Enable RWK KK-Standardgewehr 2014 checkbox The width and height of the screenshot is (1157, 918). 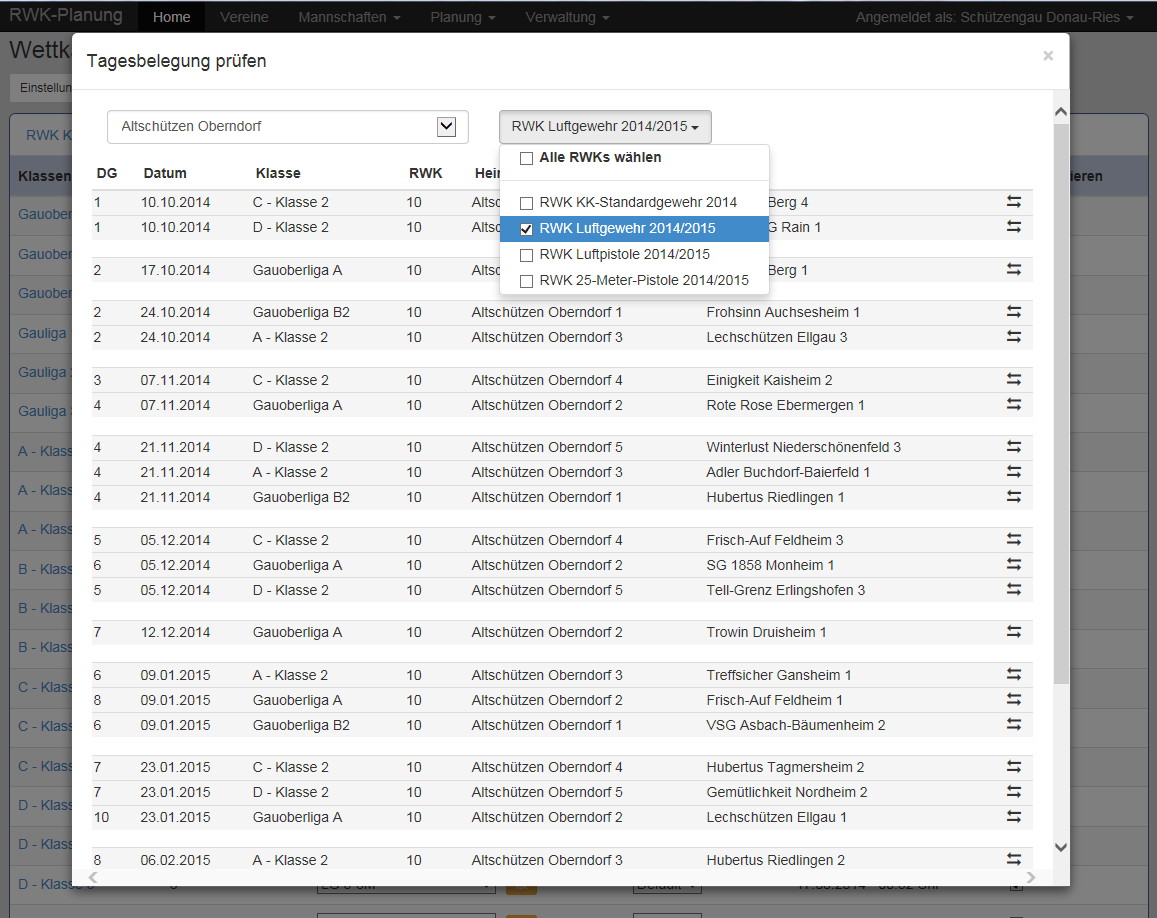526,203
